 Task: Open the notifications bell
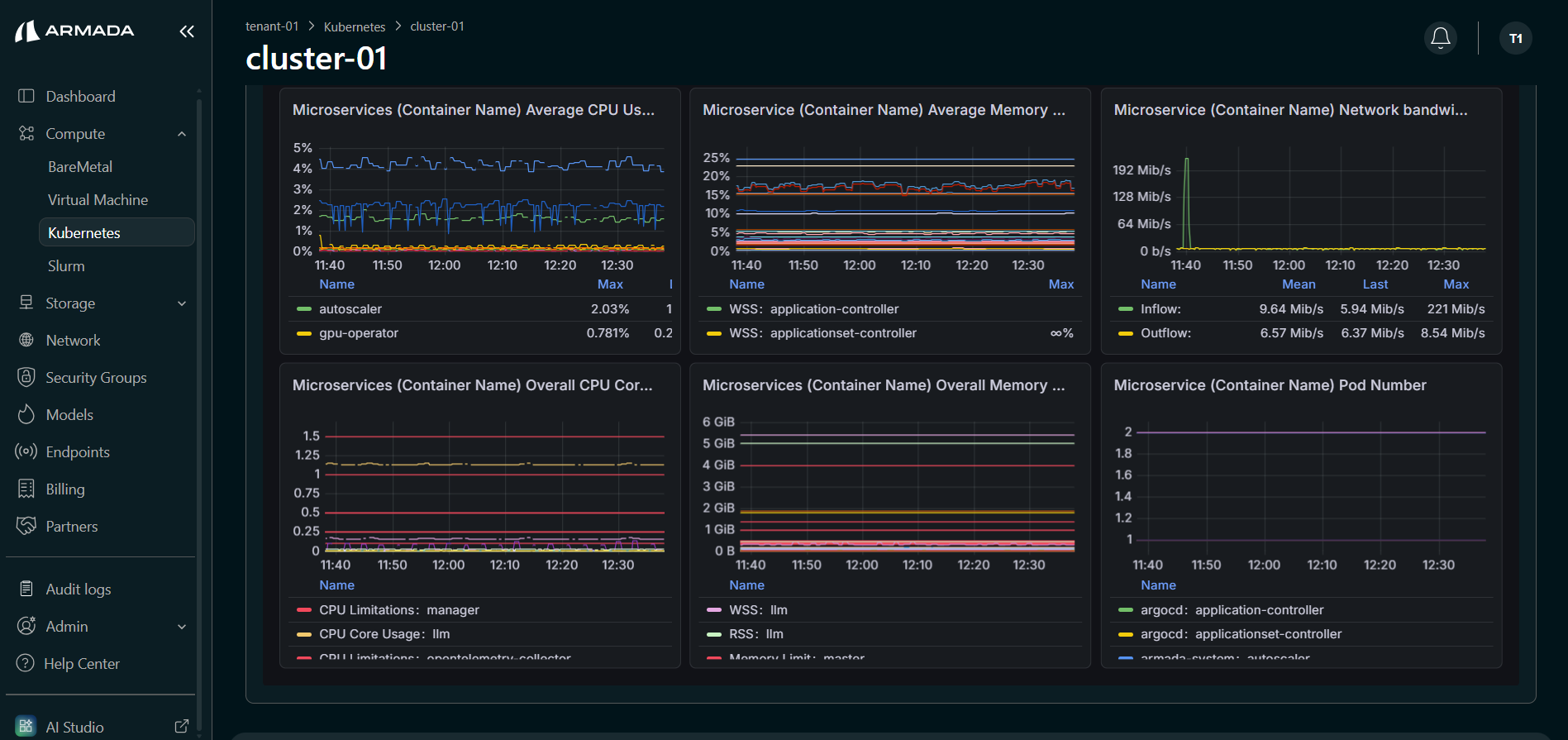coord(1441,38)
